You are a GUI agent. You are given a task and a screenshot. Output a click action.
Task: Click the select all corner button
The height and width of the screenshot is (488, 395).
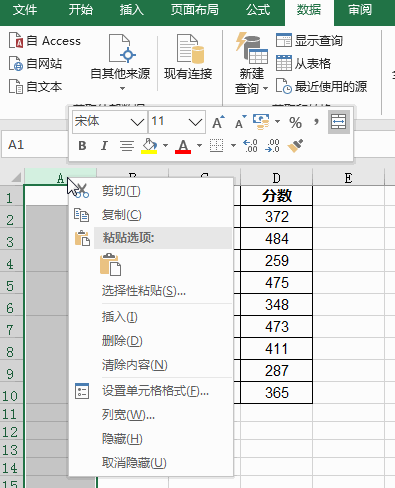[12, 177]
